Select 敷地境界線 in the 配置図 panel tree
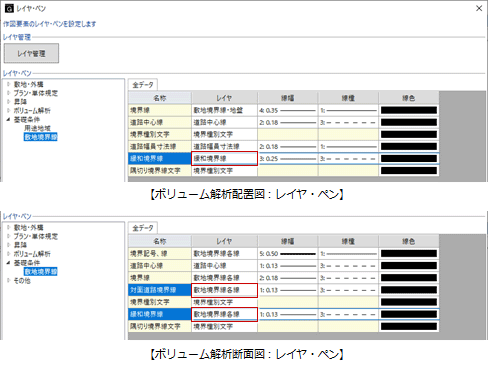This screenshot has width=488, height=369. [41, 137]
